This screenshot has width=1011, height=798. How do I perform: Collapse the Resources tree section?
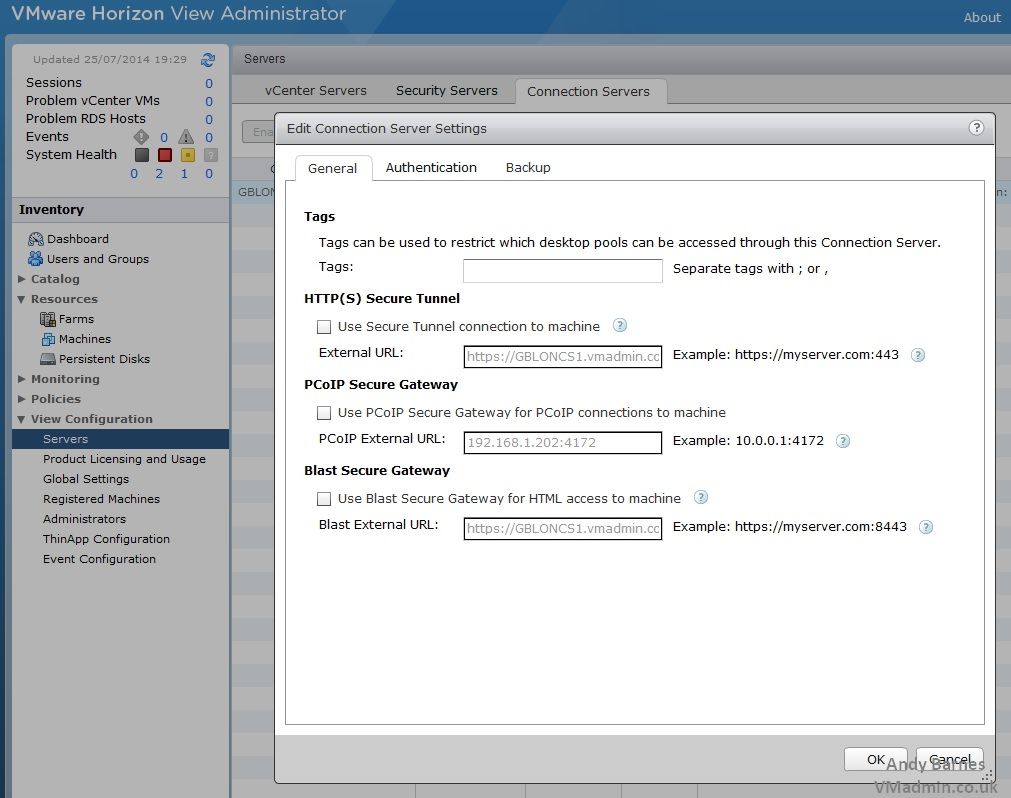pos(21,299)
